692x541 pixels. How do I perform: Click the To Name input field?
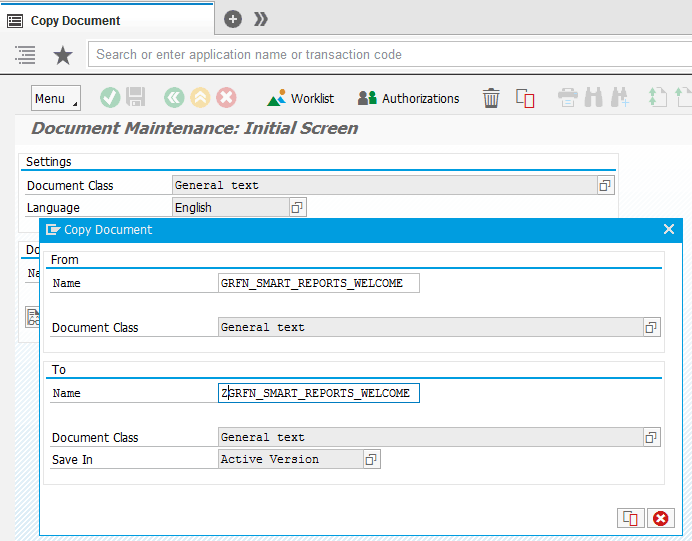pos(319,394)
